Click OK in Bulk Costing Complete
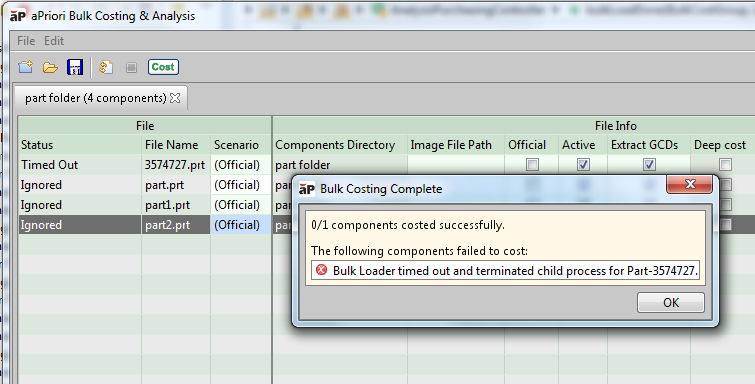This screenshot has width=755, height=384. point(671,303)
